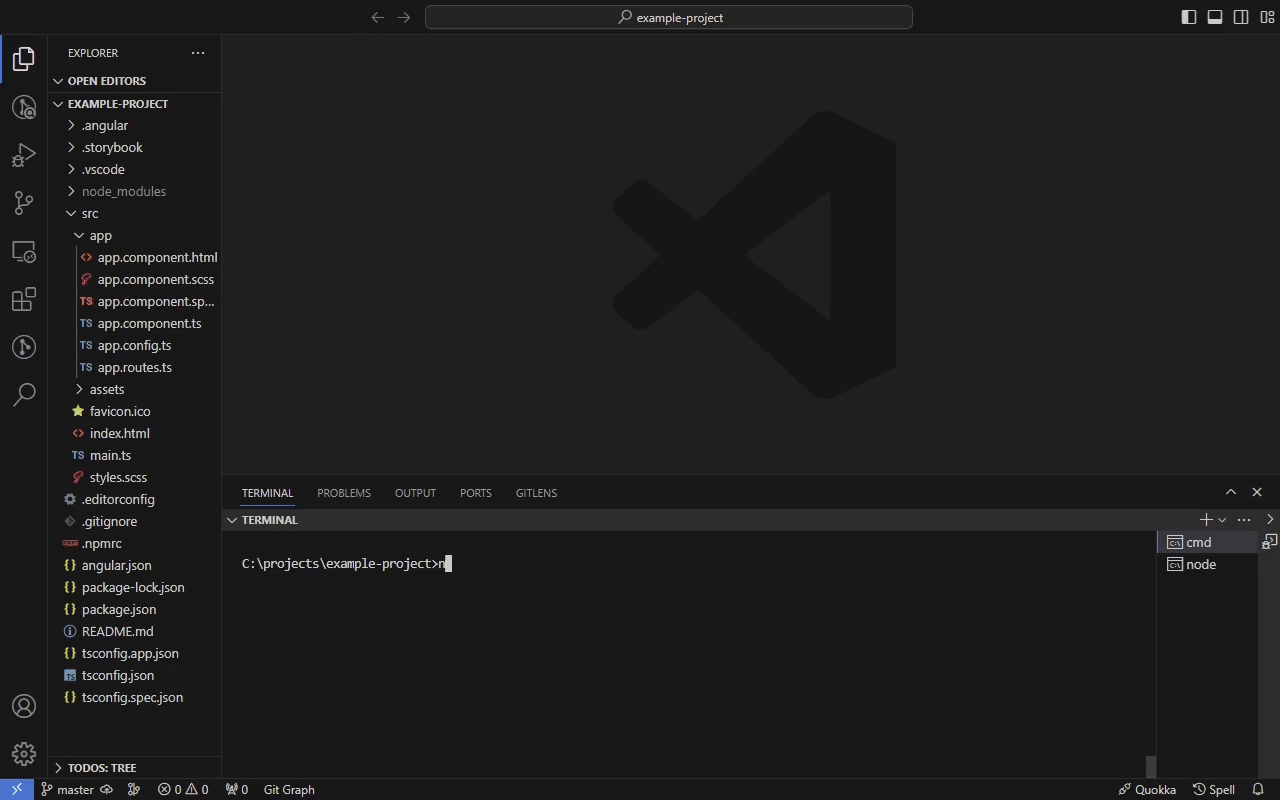The width and height of the screenshot is (1280, 800).
Task: Open the Search view in activity bar
Action: 24,395
